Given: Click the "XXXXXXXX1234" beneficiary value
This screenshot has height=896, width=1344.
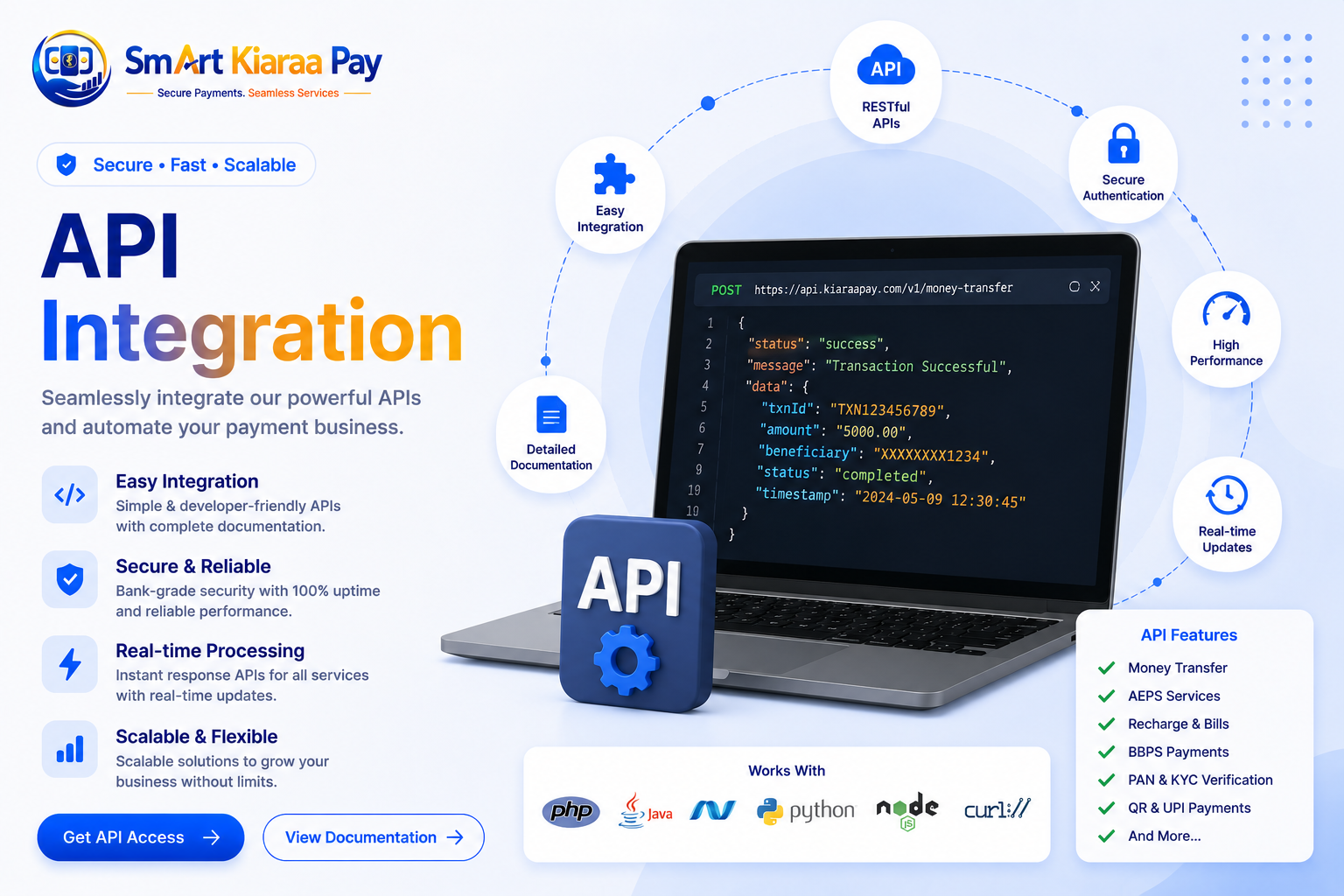Looking at the screenshot, I should [x=931, y=455].
